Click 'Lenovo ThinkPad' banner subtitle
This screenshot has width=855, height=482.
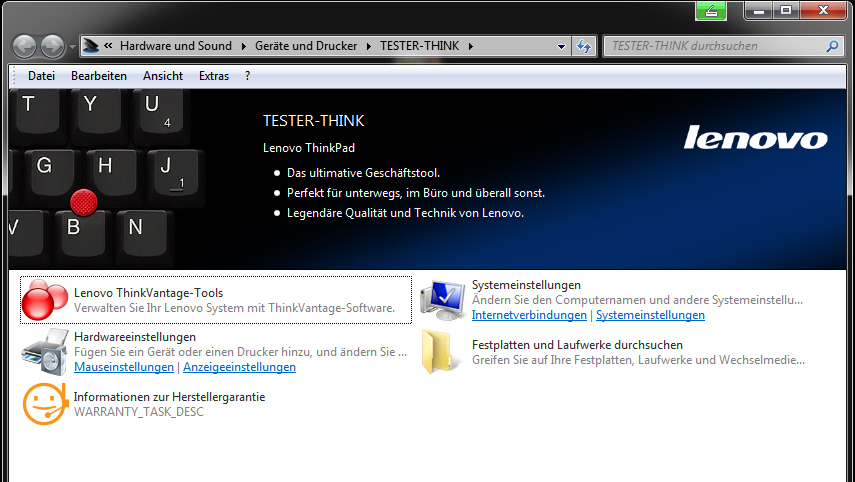click(309, 148)
